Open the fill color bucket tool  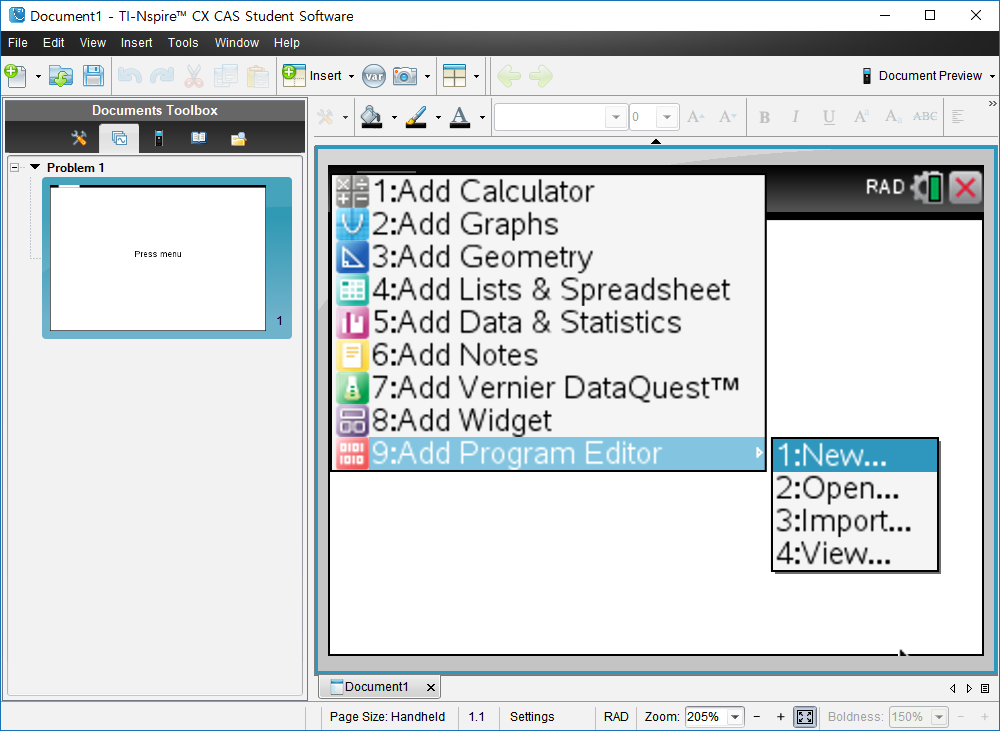point(372,117)
